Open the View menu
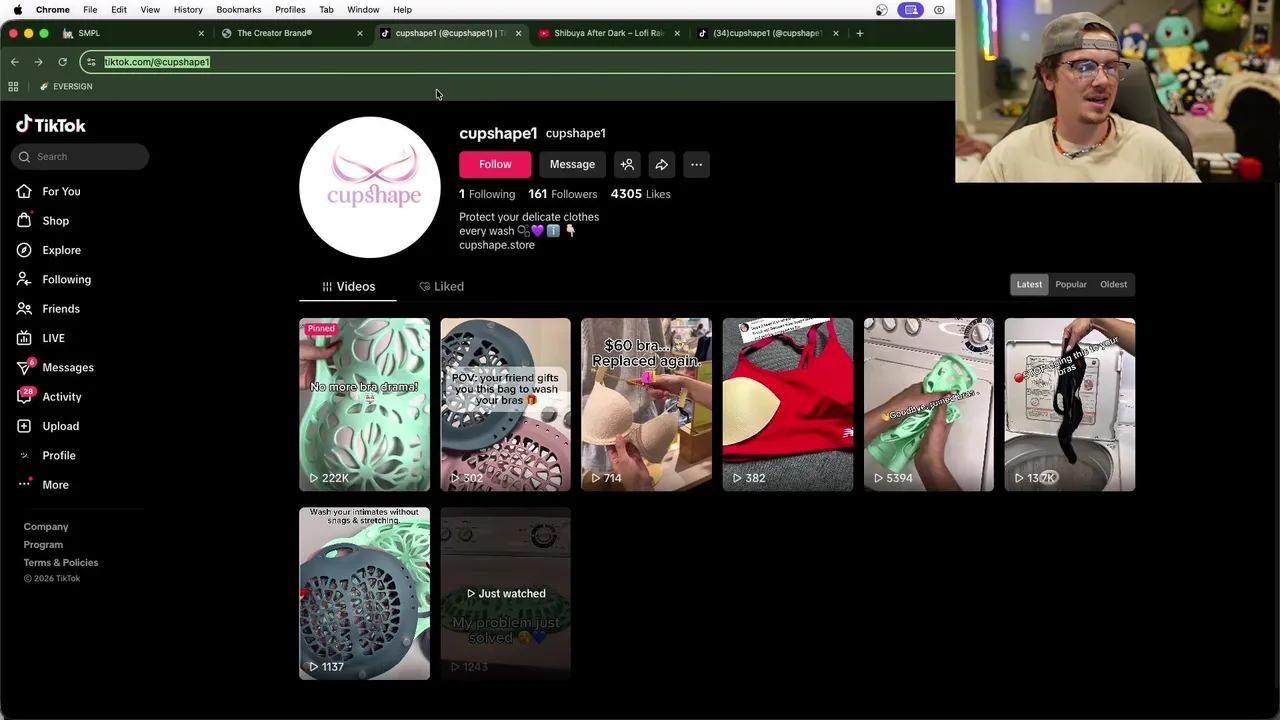 150,10
